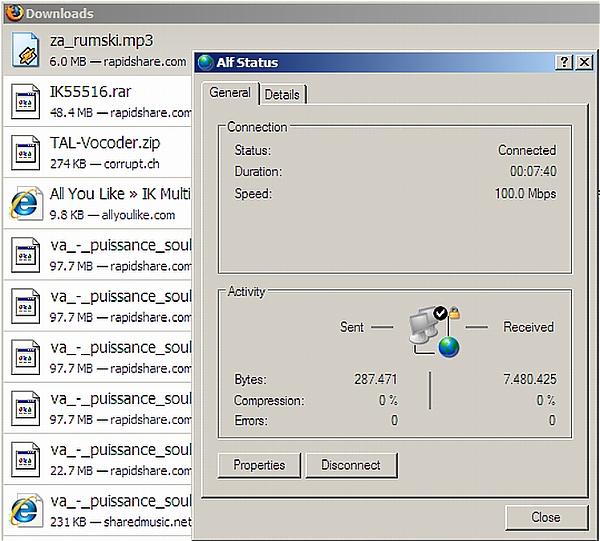600x541 pixels.
Task: Click the TAL-Vocoder.zip file icon
Action: [25, 152]
